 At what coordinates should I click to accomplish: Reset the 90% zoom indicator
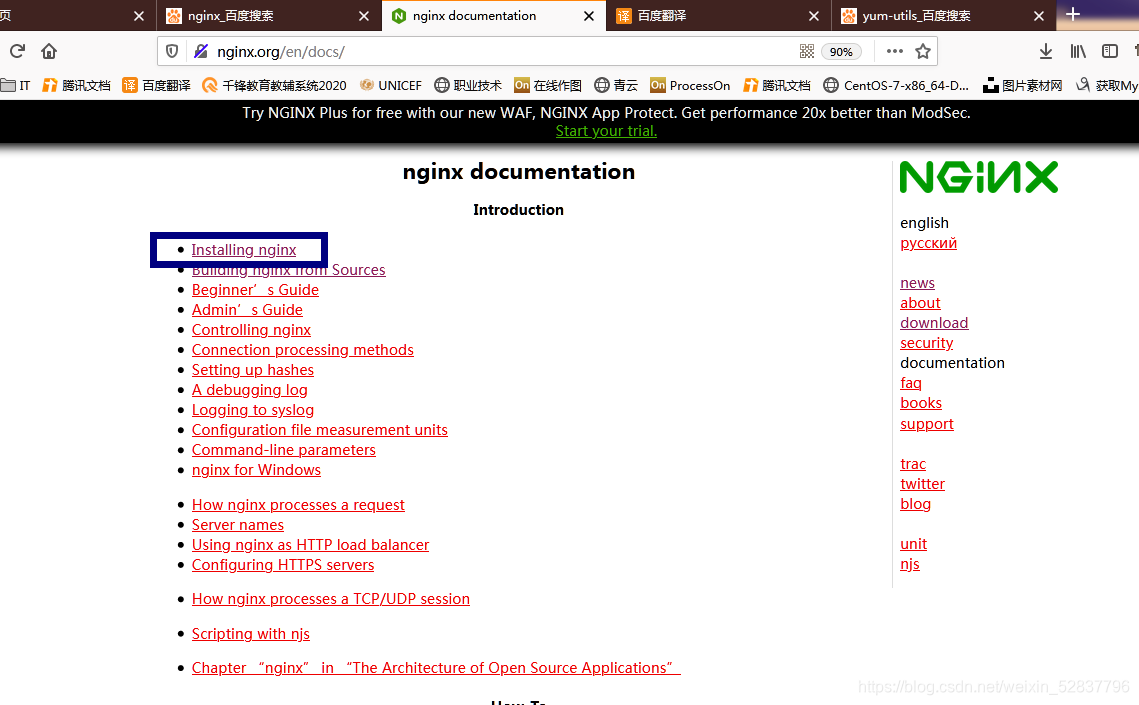[841, 52]
